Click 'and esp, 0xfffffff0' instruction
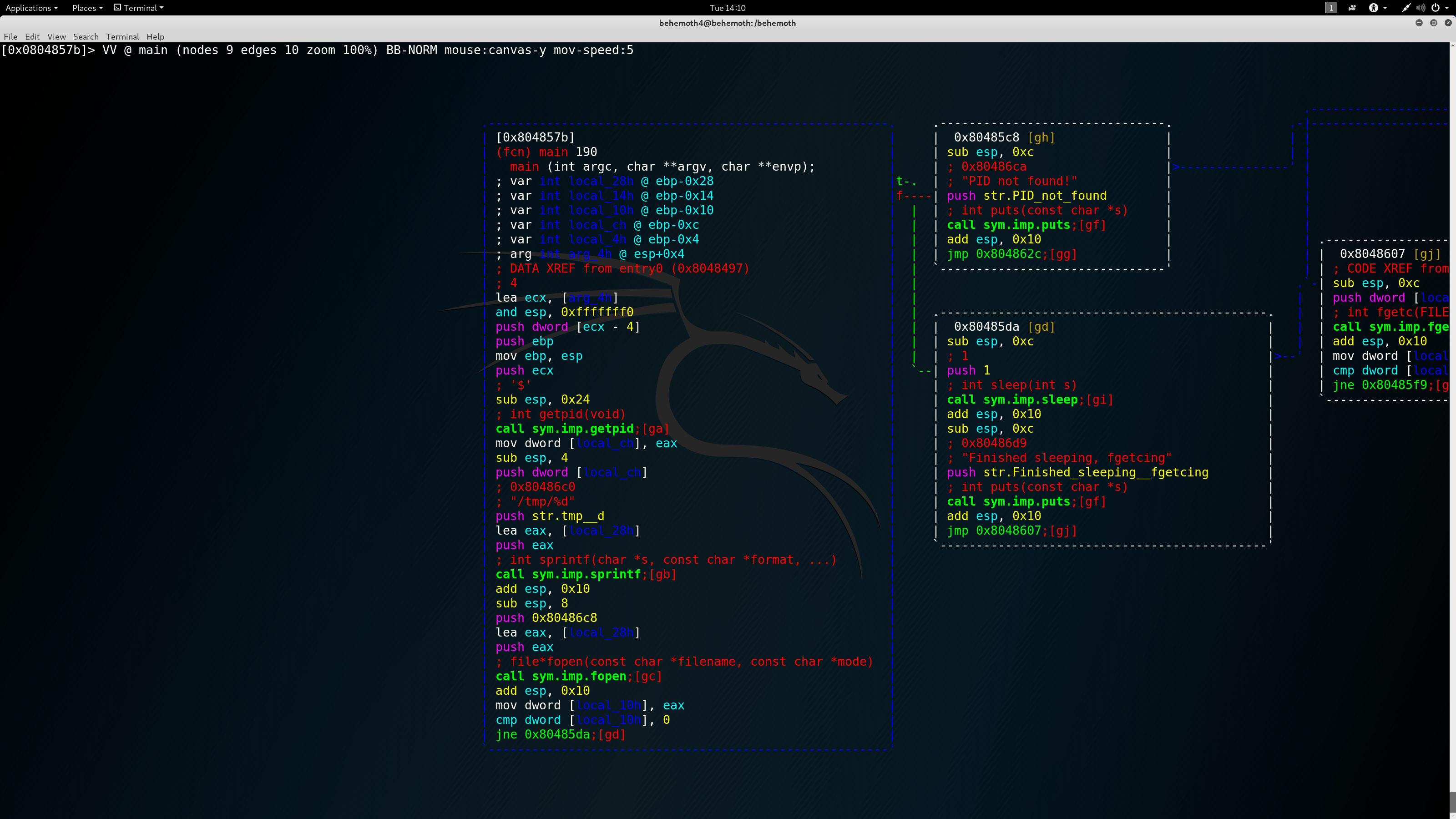The width and height of the screenshot is (1456, 819). click(x=565, y=312)
